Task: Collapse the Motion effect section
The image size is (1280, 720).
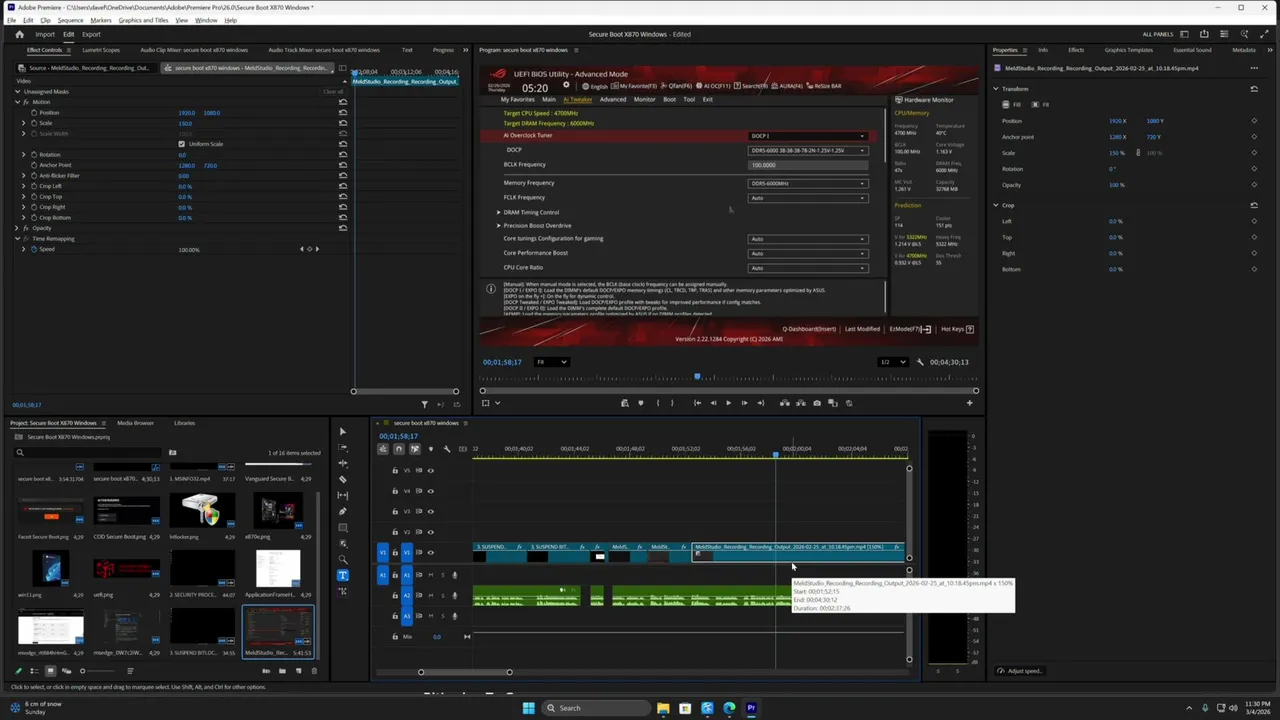Action: coord(17,102)
